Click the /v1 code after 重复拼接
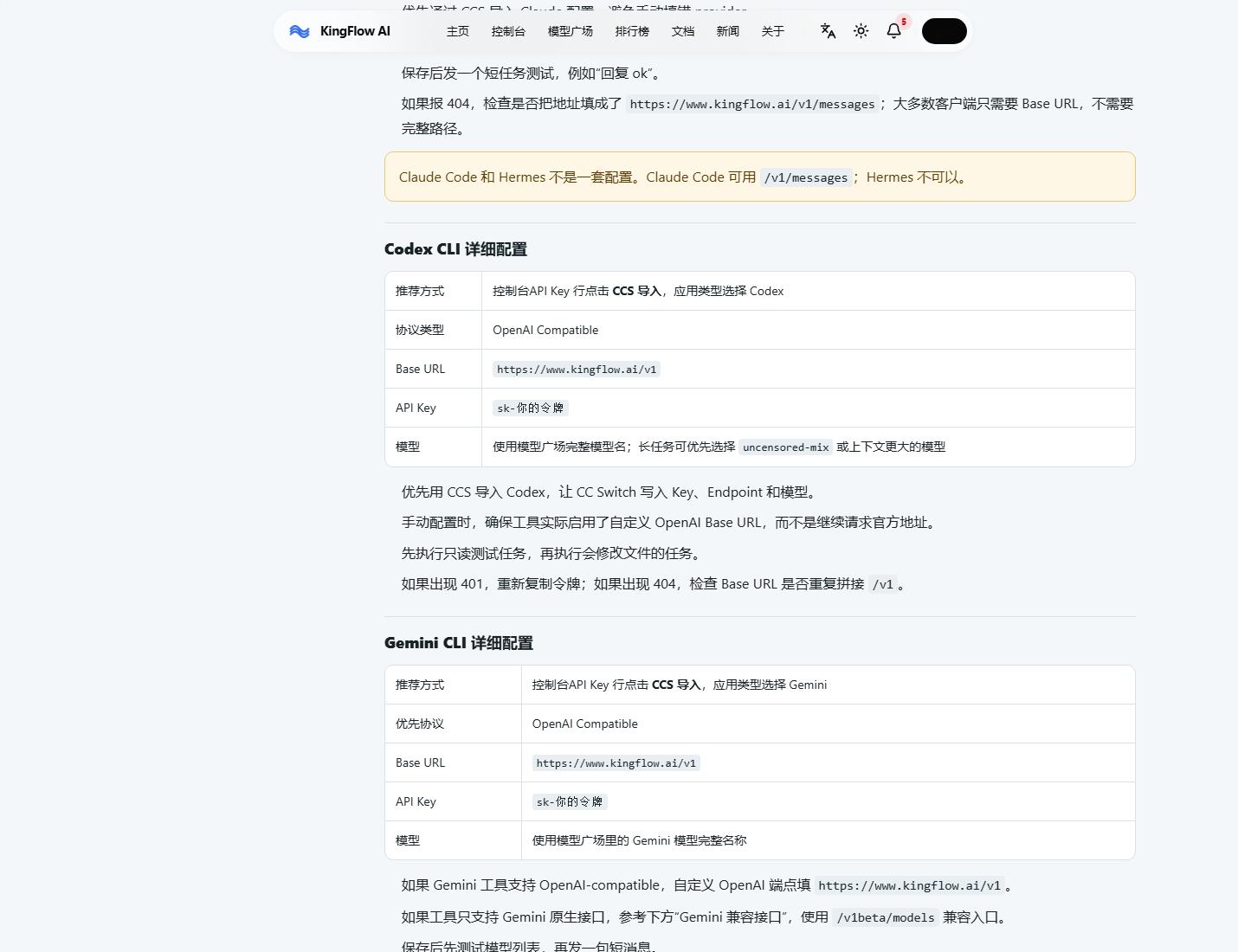 (x=882, y=585)
